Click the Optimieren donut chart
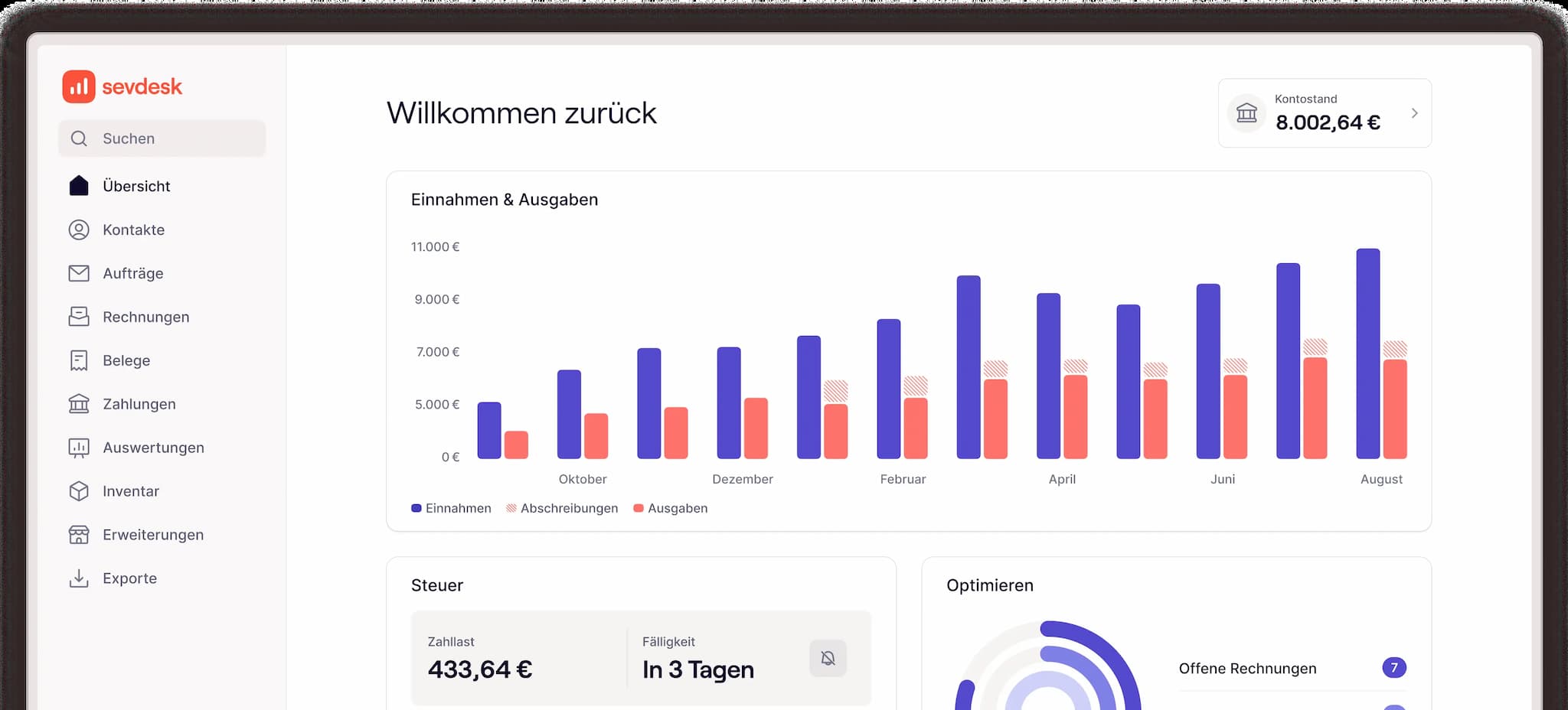The image size is (1568, 710). [1048, 666]
